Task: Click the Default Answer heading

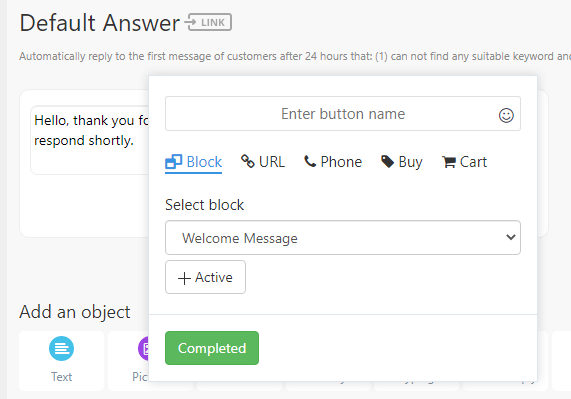Action: point(99,23)
